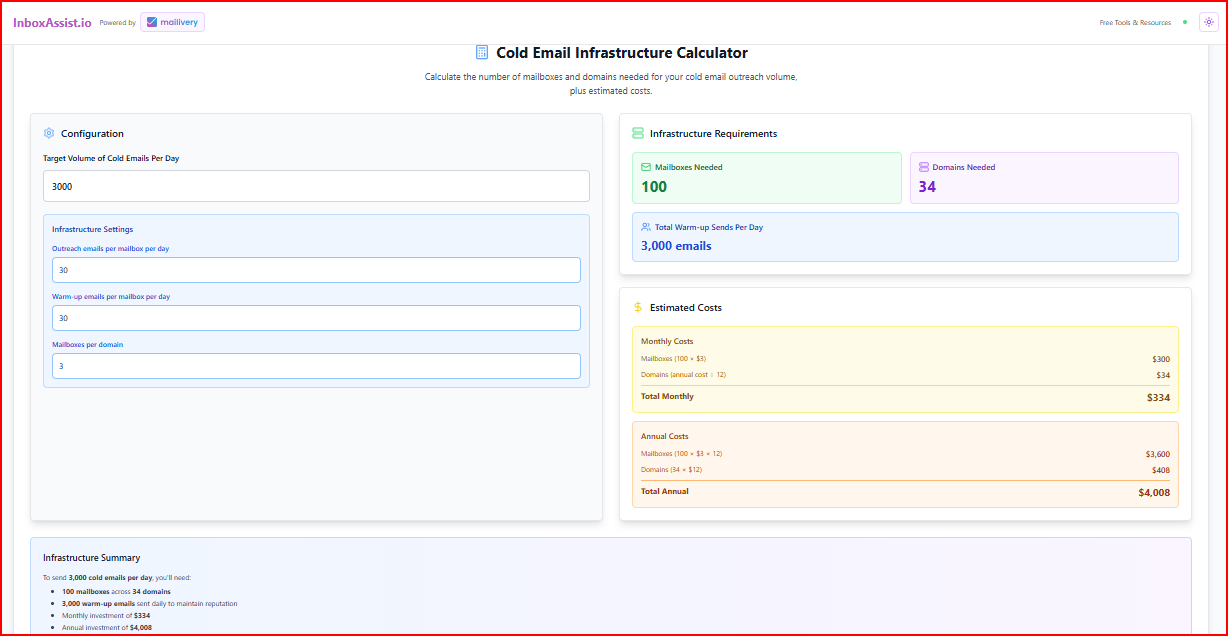1228x636 pixels.
Task: Click the Total Warm-up Sends Per Day card
Action: pos(904,237)
